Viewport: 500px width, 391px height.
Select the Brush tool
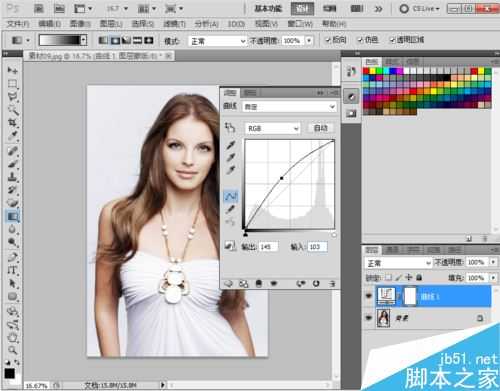coord(13,164)
